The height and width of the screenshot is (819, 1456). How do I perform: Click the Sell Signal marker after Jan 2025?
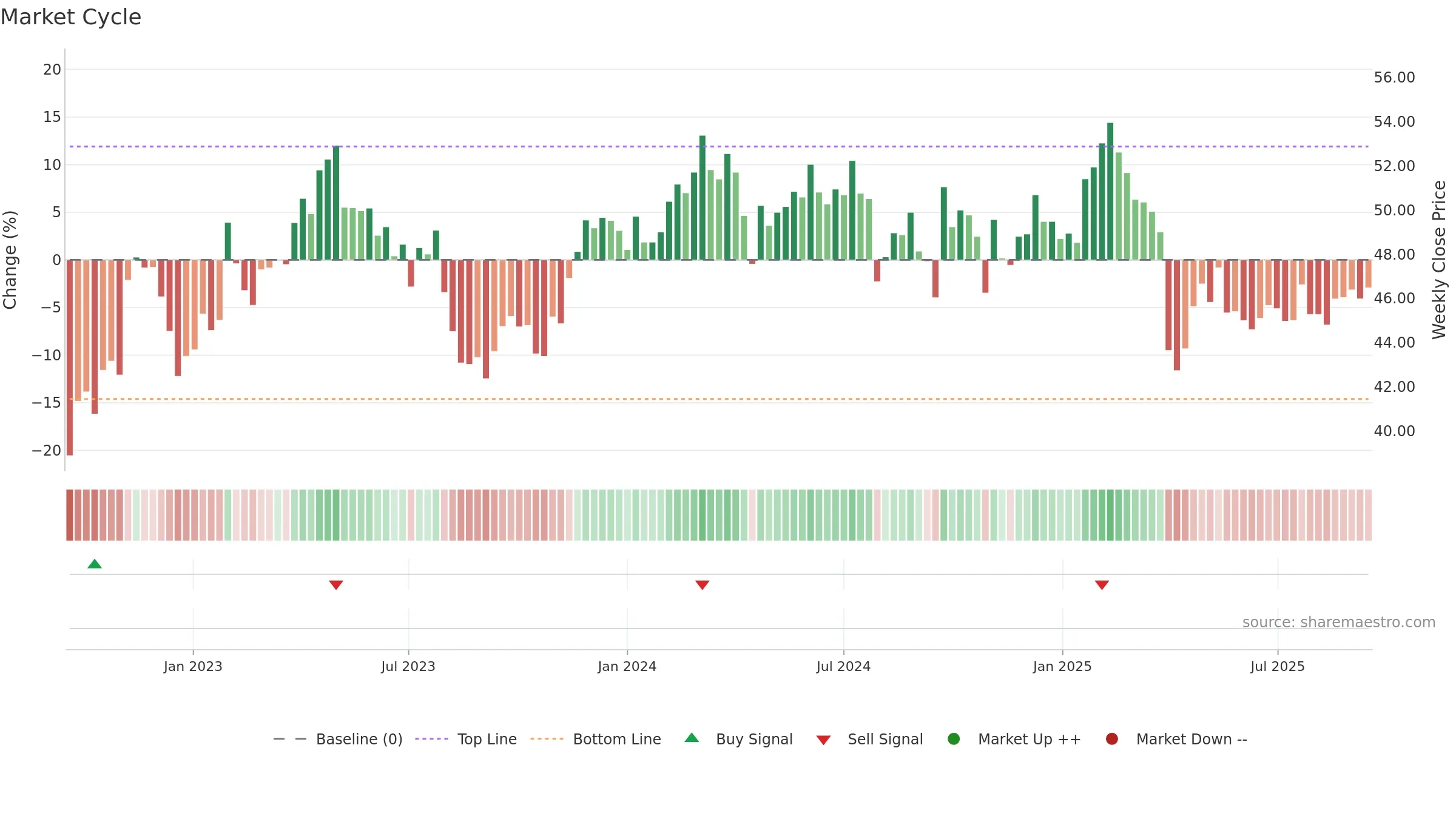1102,585
